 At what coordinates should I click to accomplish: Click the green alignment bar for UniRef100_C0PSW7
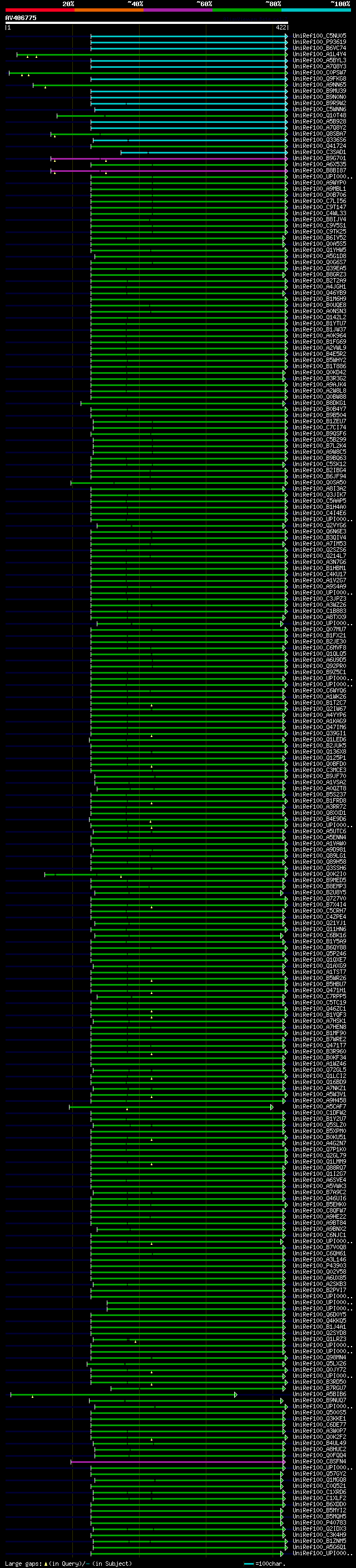149,73
